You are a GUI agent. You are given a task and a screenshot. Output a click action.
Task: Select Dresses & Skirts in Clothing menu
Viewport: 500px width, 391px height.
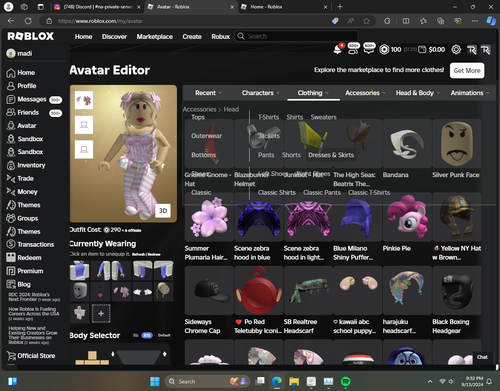coord(331,155)
